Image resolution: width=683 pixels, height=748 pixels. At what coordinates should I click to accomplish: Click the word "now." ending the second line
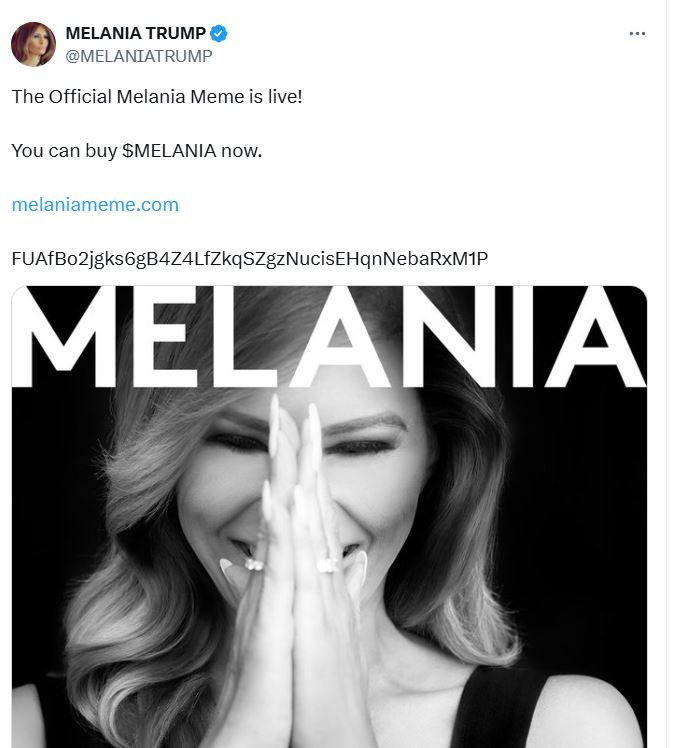click(x=243, y=151)
